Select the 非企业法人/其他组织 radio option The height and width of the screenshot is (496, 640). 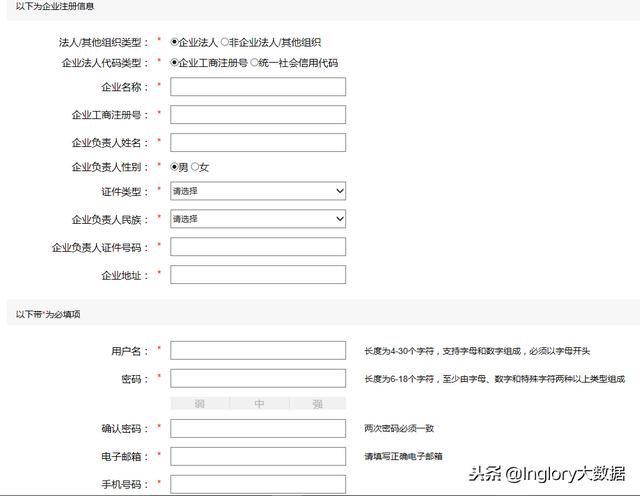tap(224, 42)
